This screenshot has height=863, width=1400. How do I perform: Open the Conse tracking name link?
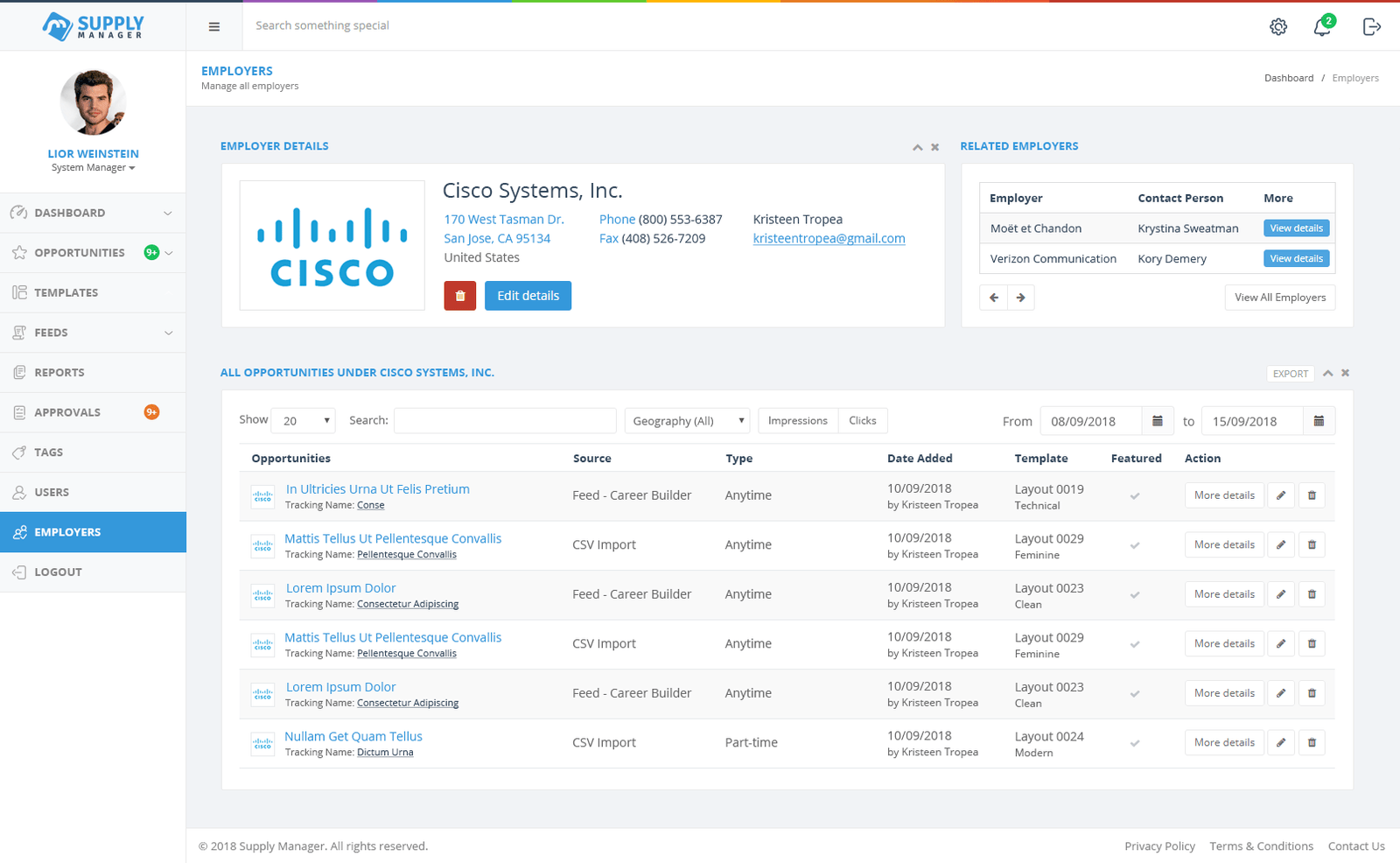[x=371, y=506]
